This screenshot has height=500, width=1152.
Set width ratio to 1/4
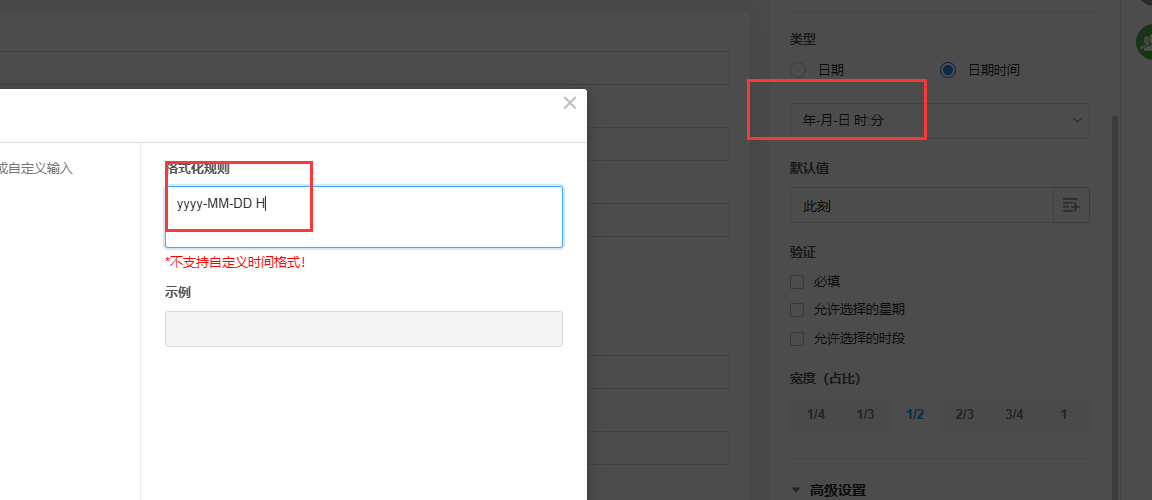click(x=816, y=415)
